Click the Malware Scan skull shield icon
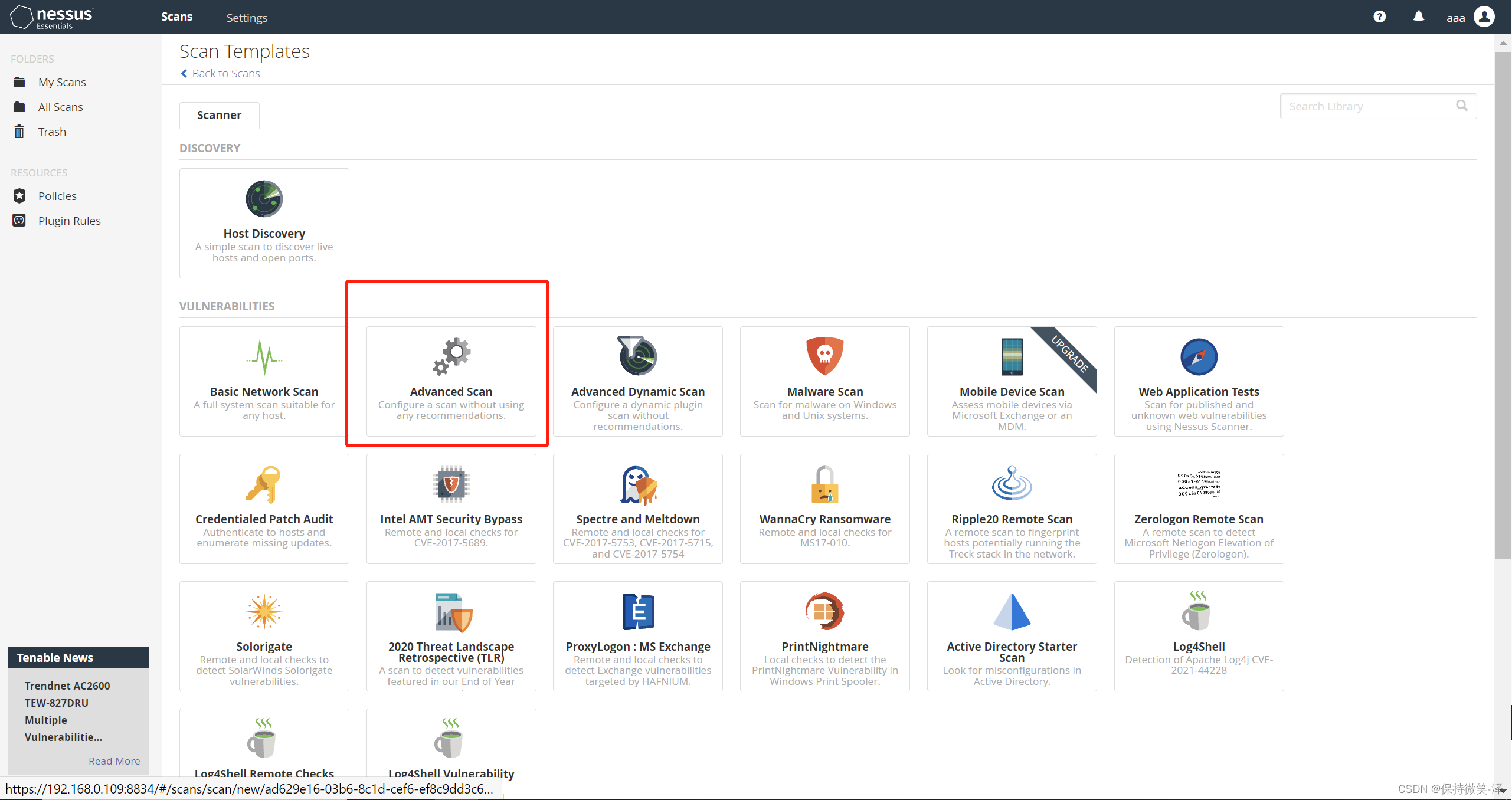Image resolution: width=1512 pixels, height=800 pixels. [824, 356]
